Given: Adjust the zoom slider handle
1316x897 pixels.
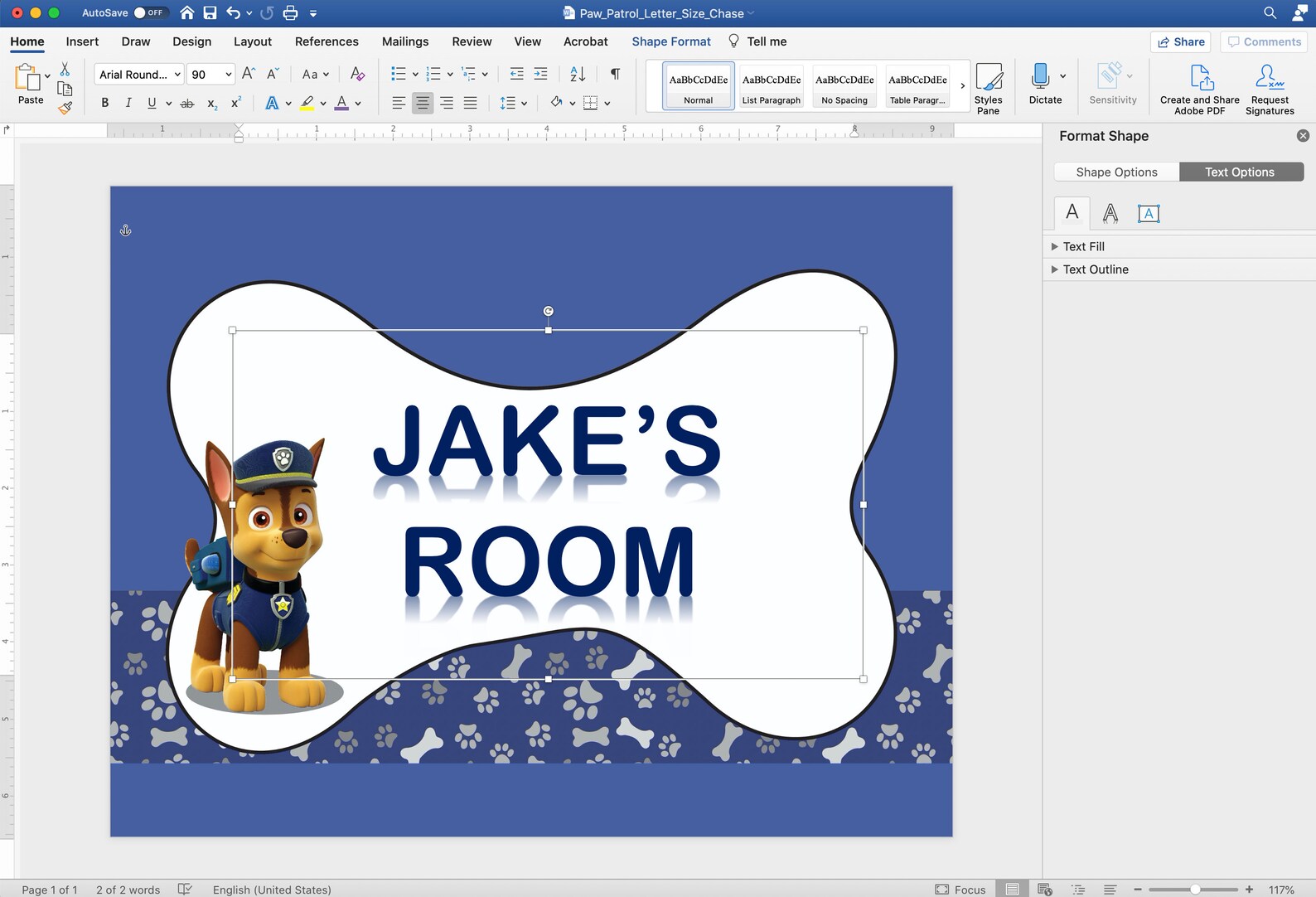Looking at the screenshot, I should pyautogui.click(x=1195, y=889).
